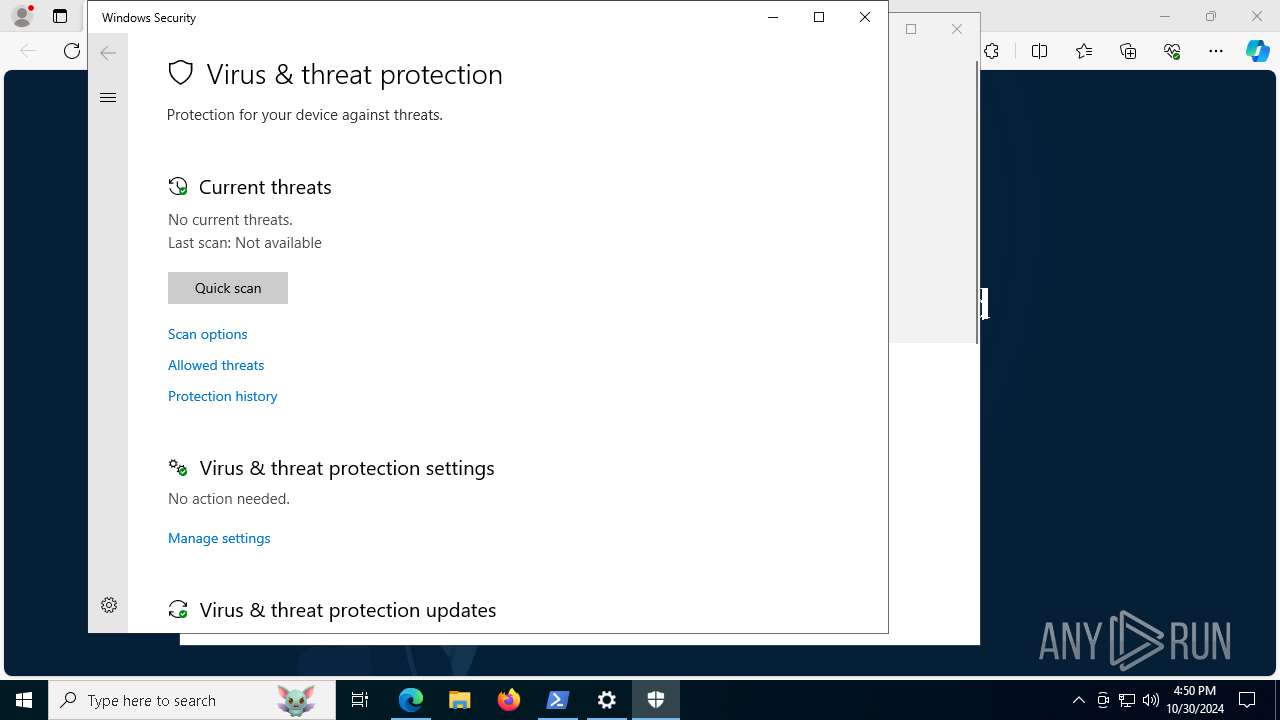Click the Virus & threat protection updates heading

tap(348, 610)
